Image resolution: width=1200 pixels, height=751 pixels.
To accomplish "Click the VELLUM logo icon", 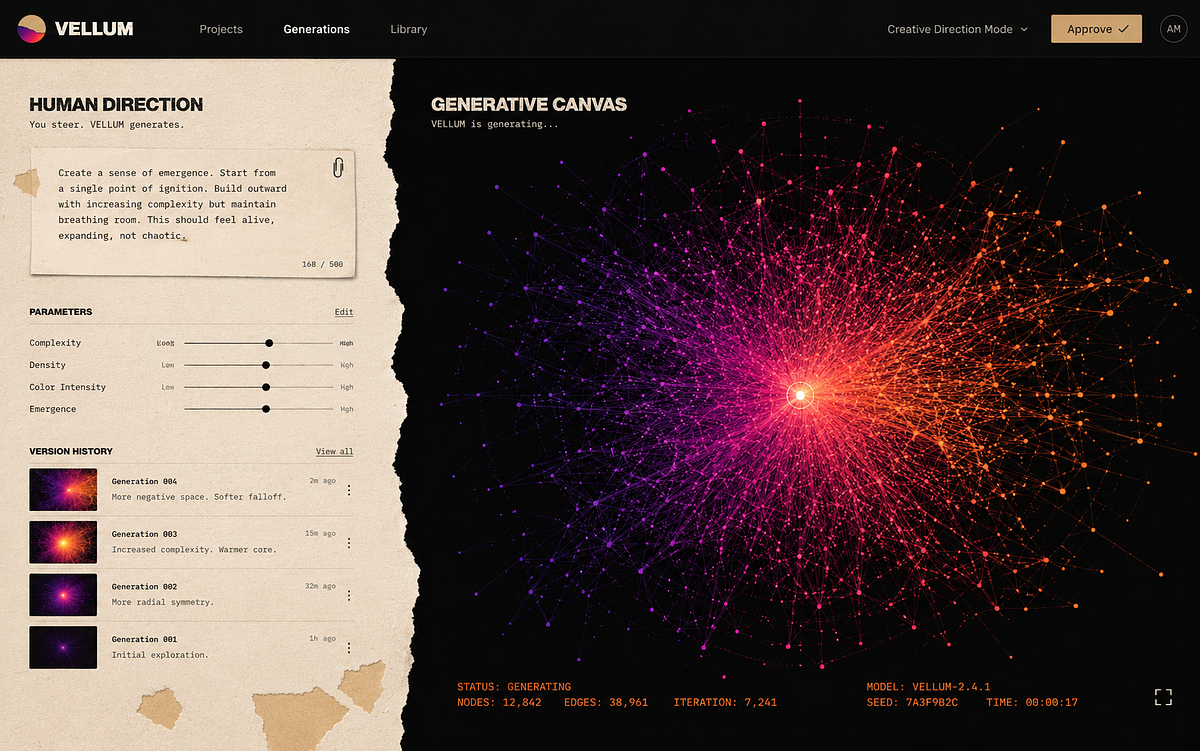I will [x=32, y=29].
